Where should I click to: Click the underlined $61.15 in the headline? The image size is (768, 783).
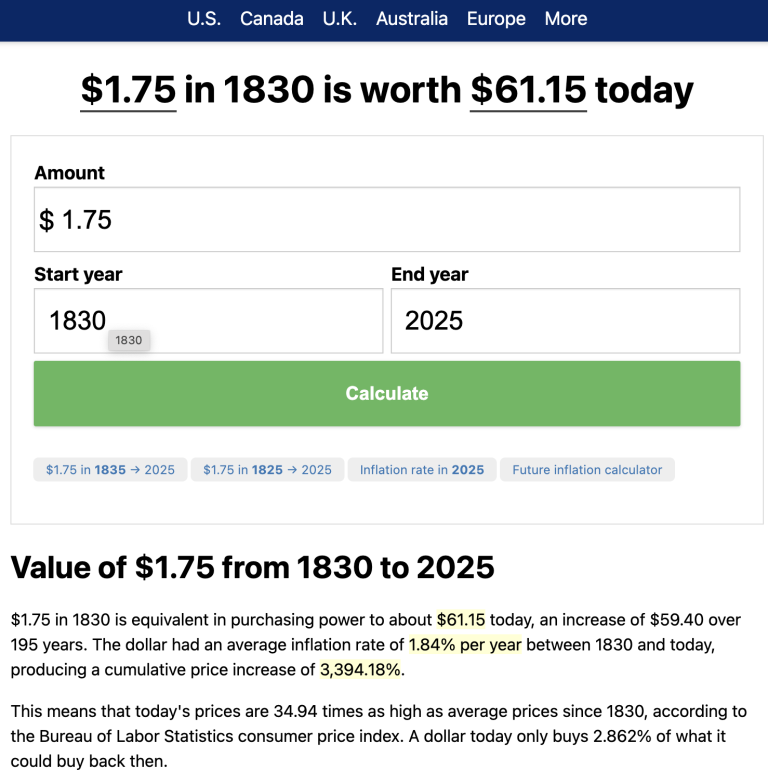[x=528, y=90]
